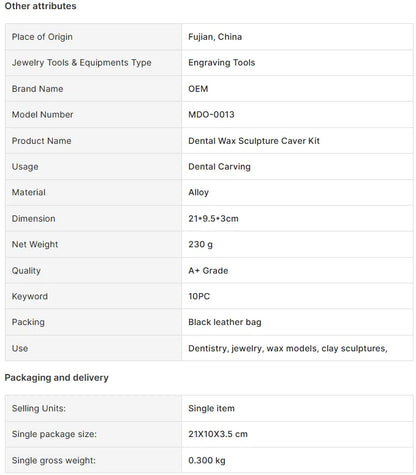The height and width of the screenshot is (475, 416).
Task: Click the package size '21X10X3.5 cm'
Action: pyautogui.click(x=218, y=434)
